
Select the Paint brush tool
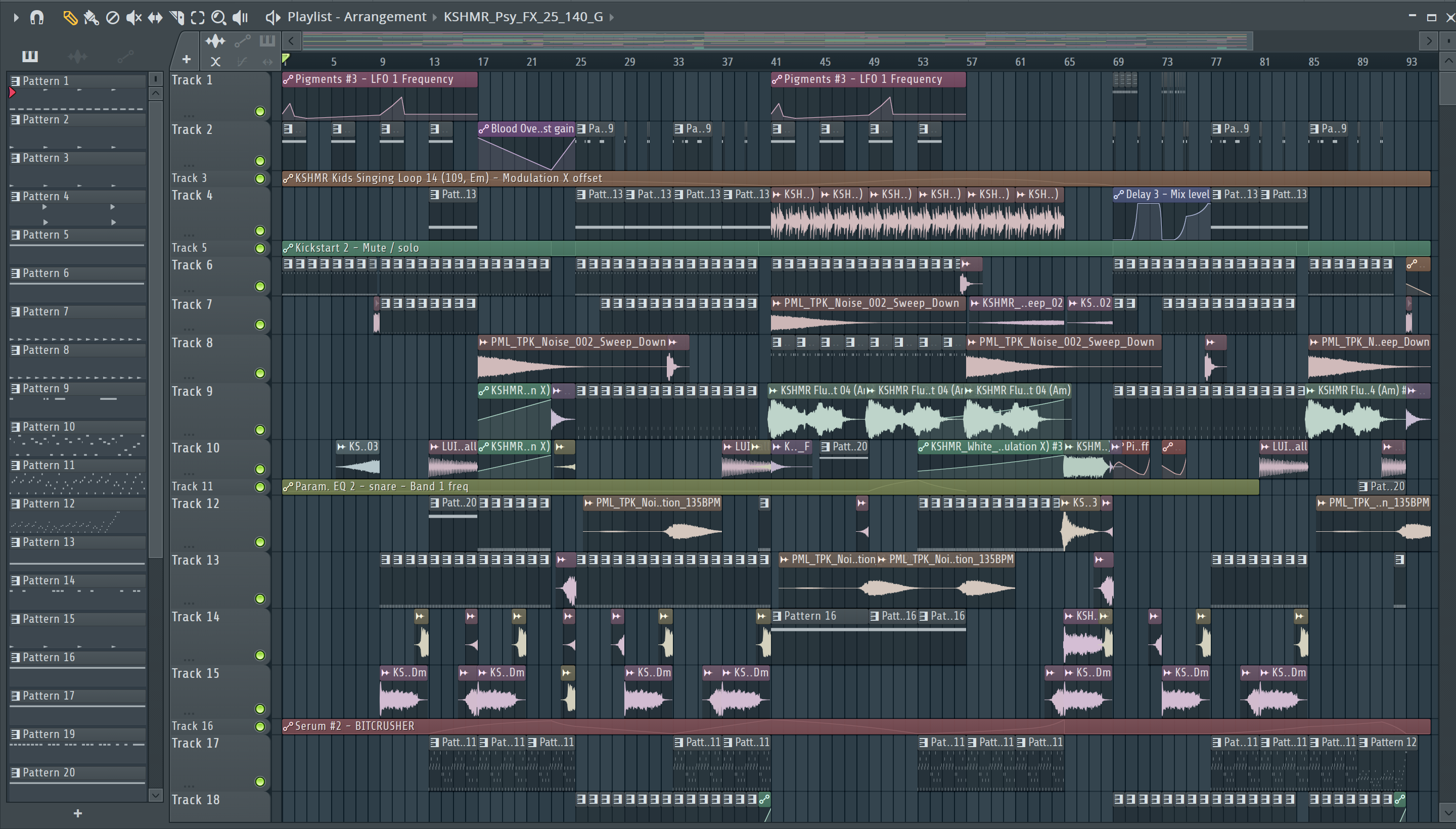pos(91,18)
